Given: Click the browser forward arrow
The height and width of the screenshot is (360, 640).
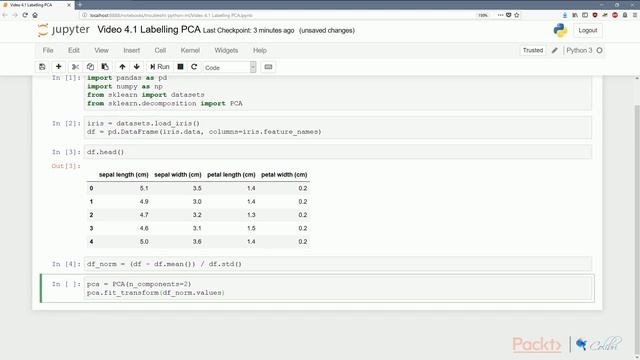Looking at the screenshot, I should 15,15.
